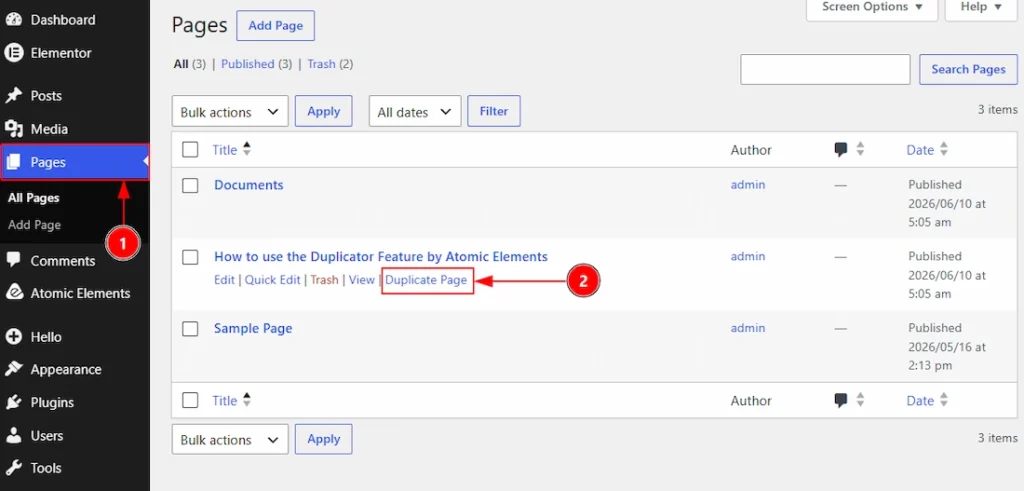Viewport: 1024px width, 491px height.
Task: Click the comments bubble icon in table header
Action: pyautogui.click(x=841, y=150)
